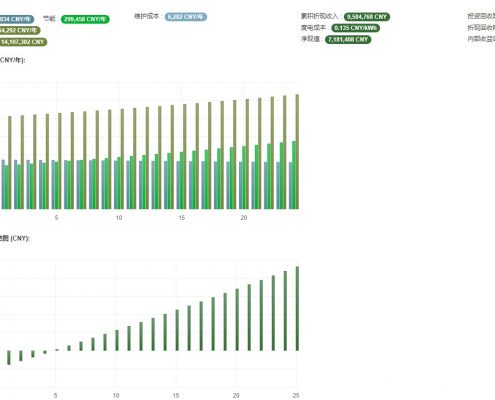Click the year 20 bar in the lower chart

tap(237, 320)
